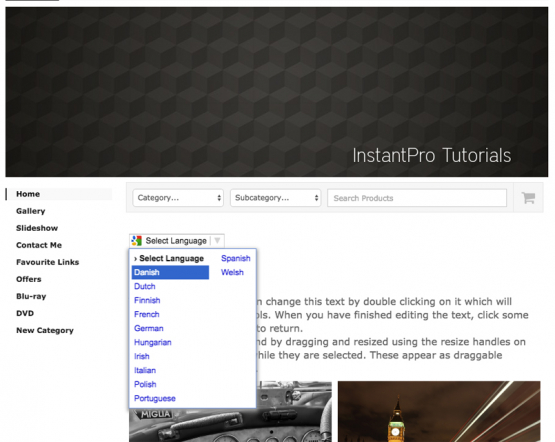Choose Welsh from language list
The image size is (555, 442).
(x=232, y=272)
